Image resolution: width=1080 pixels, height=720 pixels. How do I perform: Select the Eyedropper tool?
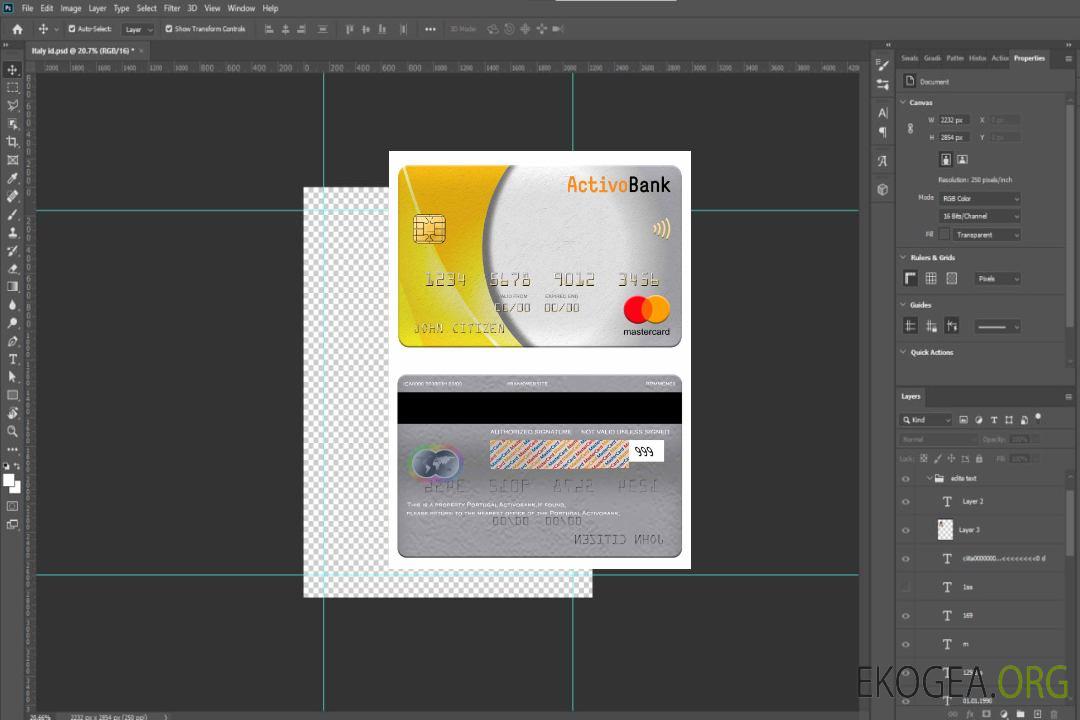[x=12, y=178]
